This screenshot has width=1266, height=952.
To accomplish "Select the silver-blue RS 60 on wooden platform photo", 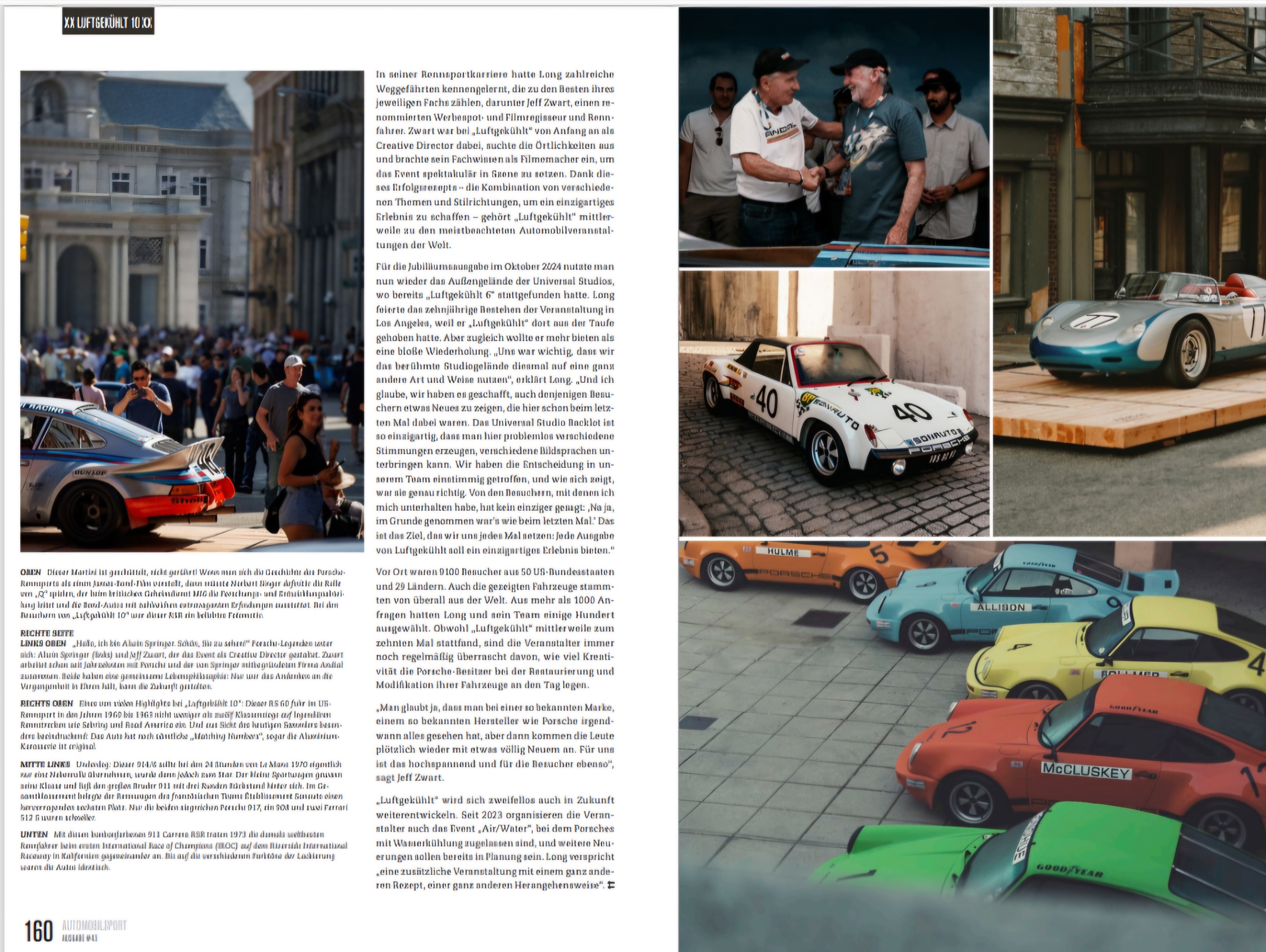I will (1129, 272).
